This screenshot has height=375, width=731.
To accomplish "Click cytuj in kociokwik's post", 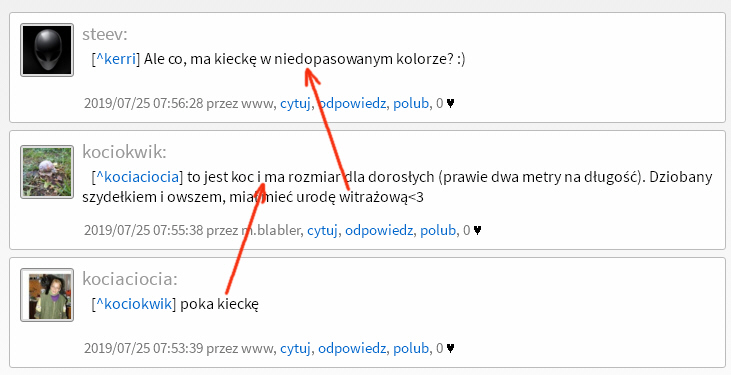I will click(x=322, y=230).
